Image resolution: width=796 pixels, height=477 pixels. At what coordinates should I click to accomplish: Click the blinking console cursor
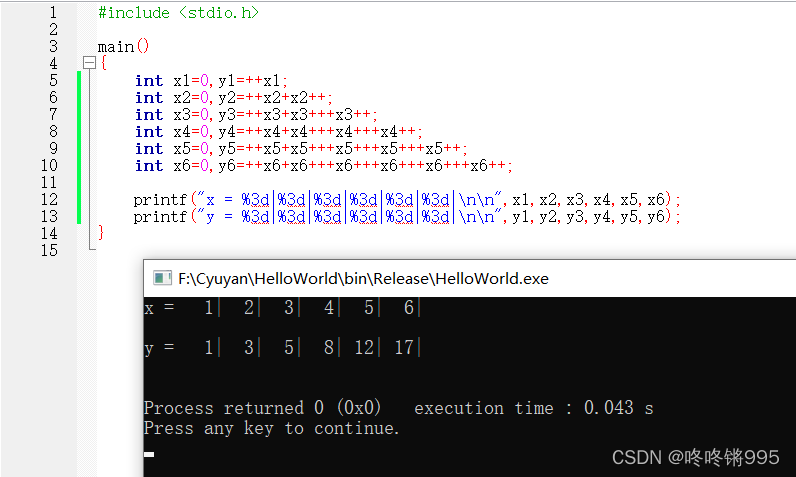click(x=149, y=455)
